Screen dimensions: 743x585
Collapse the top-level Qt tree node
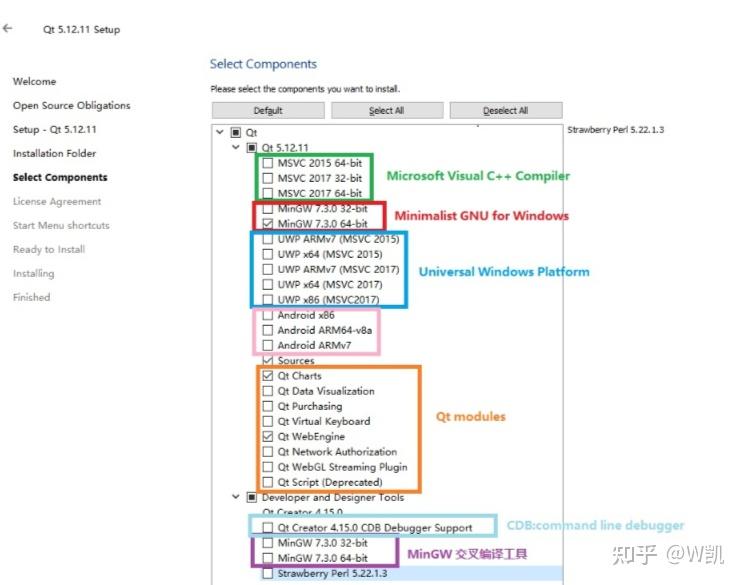pos(219,132)
